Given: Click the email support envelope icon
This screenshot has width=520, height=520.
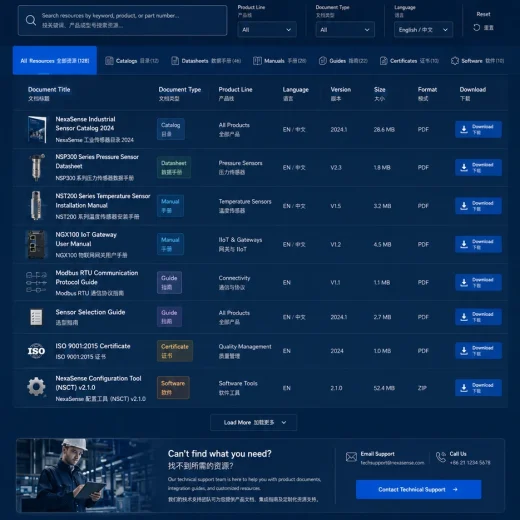Looking at the screenshot, I should pyautogui.click(x=351, y=457).
